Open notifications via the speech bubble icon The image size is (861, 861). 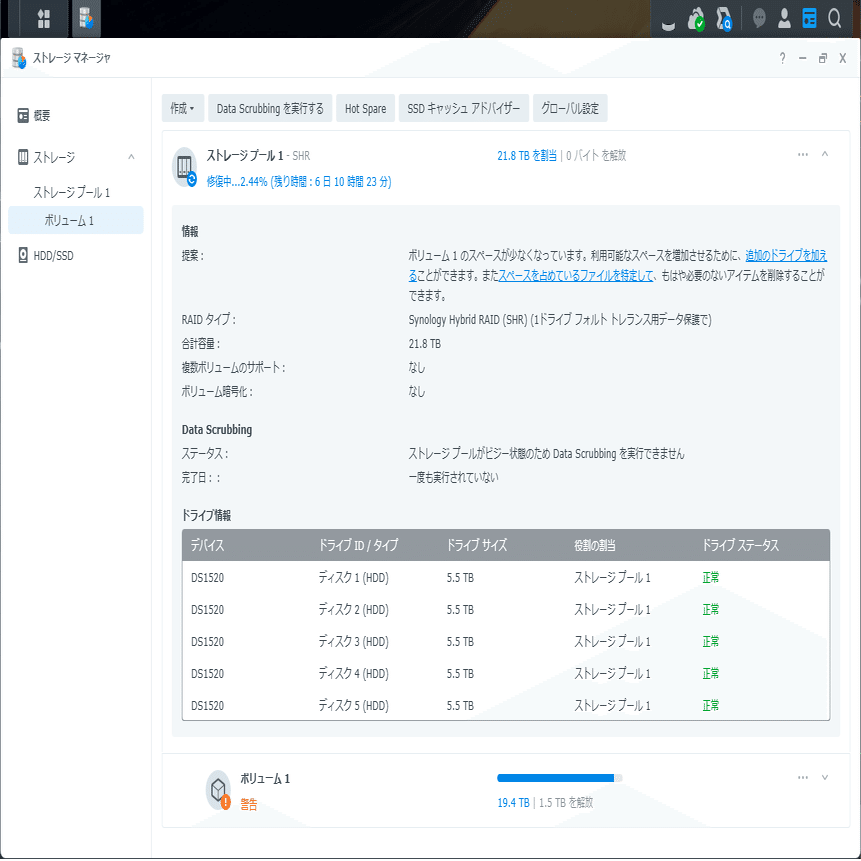click(x=757, y=18)
